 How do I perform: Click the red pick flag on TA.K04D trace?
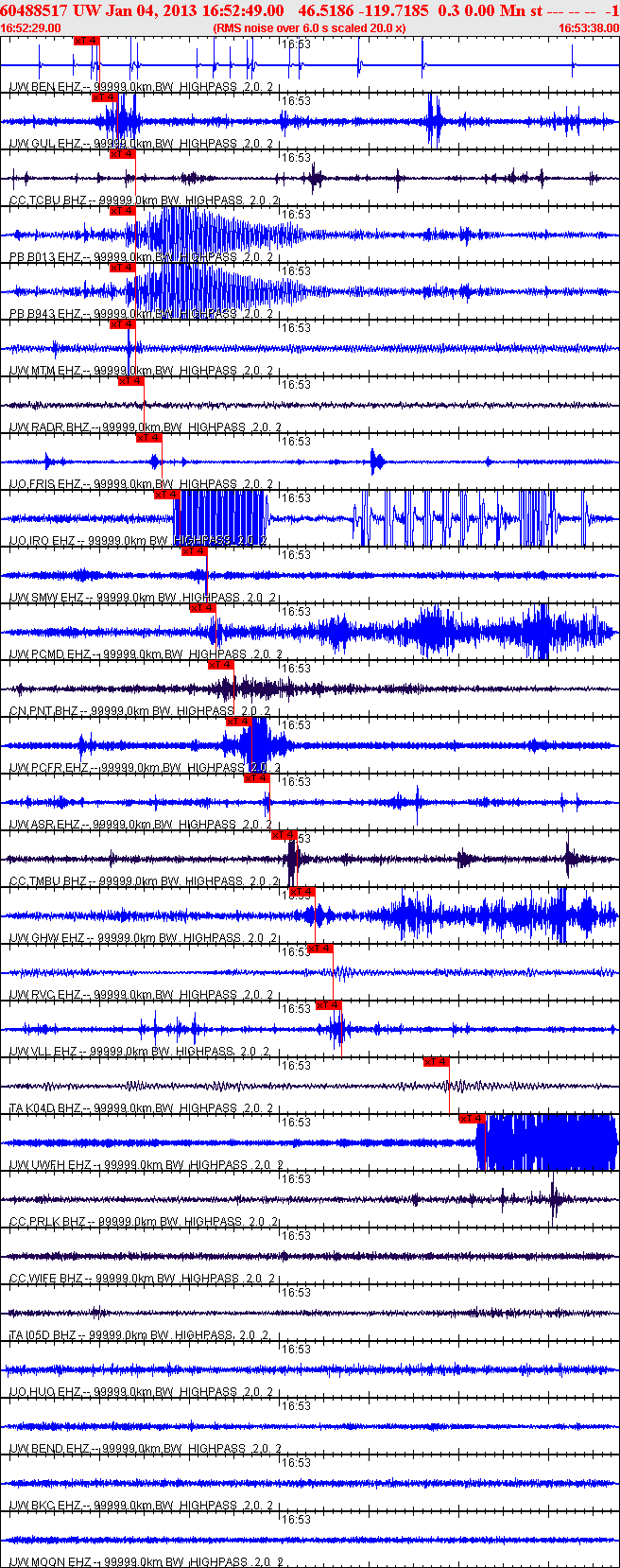[436, 1062]
